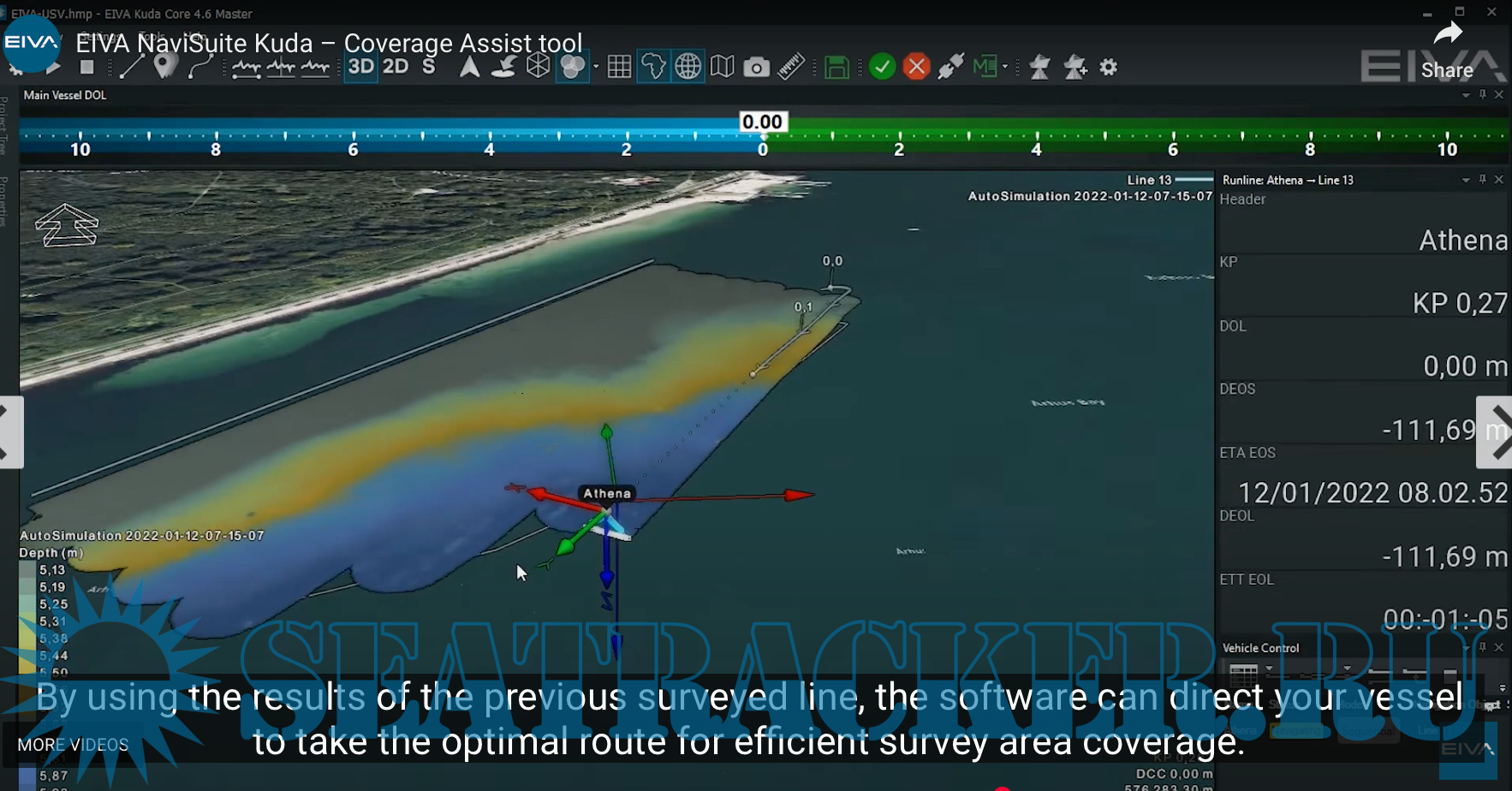Click the camera snapshot icon
The image size is (1512, 791).
[756, 67]
